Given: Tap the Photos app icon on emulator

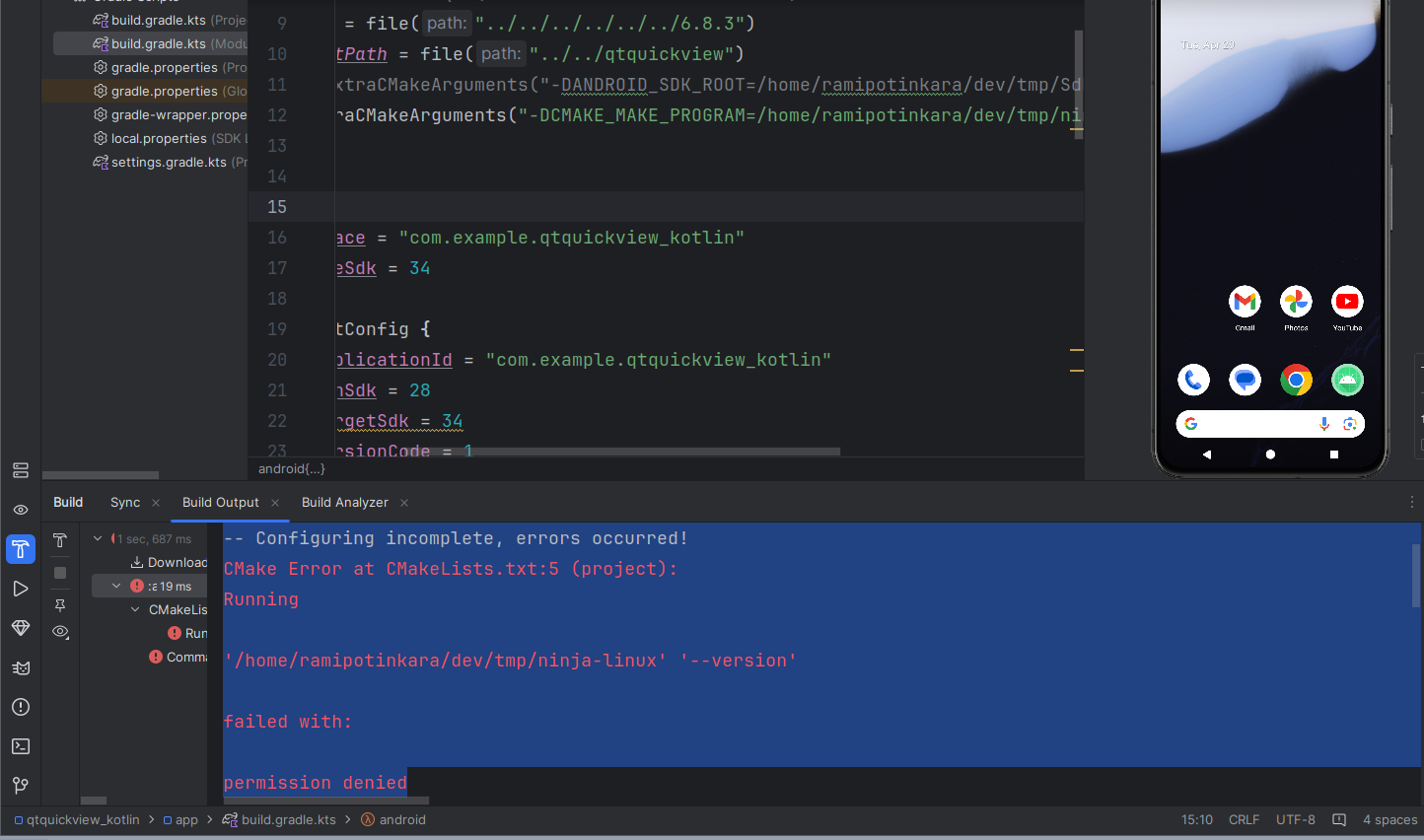Looking at the screenshot, I should [x=1296, y=302].
